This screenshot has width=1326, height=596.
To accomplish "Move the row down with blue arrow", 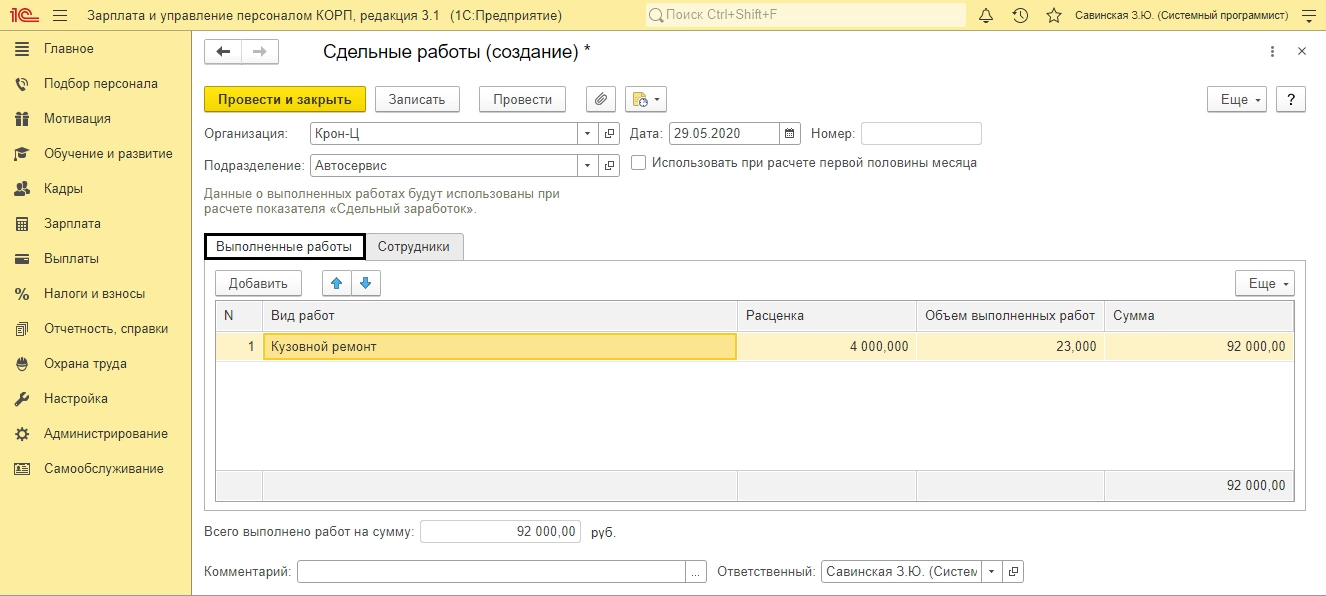I will point(365,283).
